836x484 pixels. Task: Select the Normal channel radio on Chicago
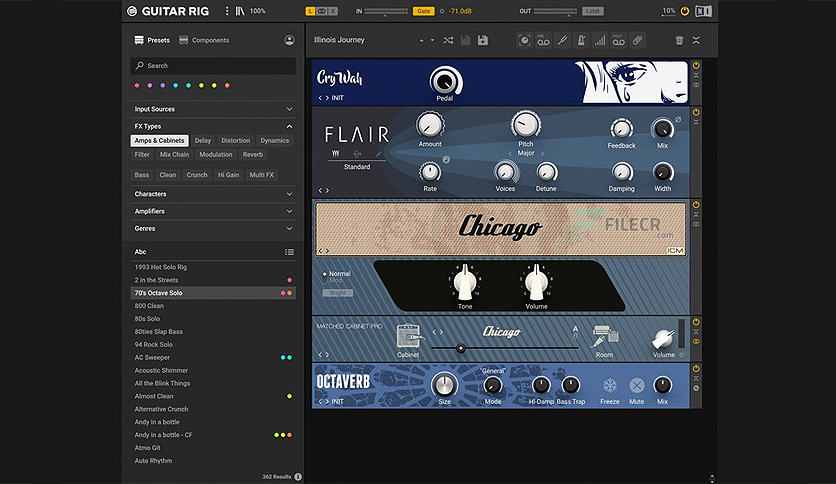324,273
